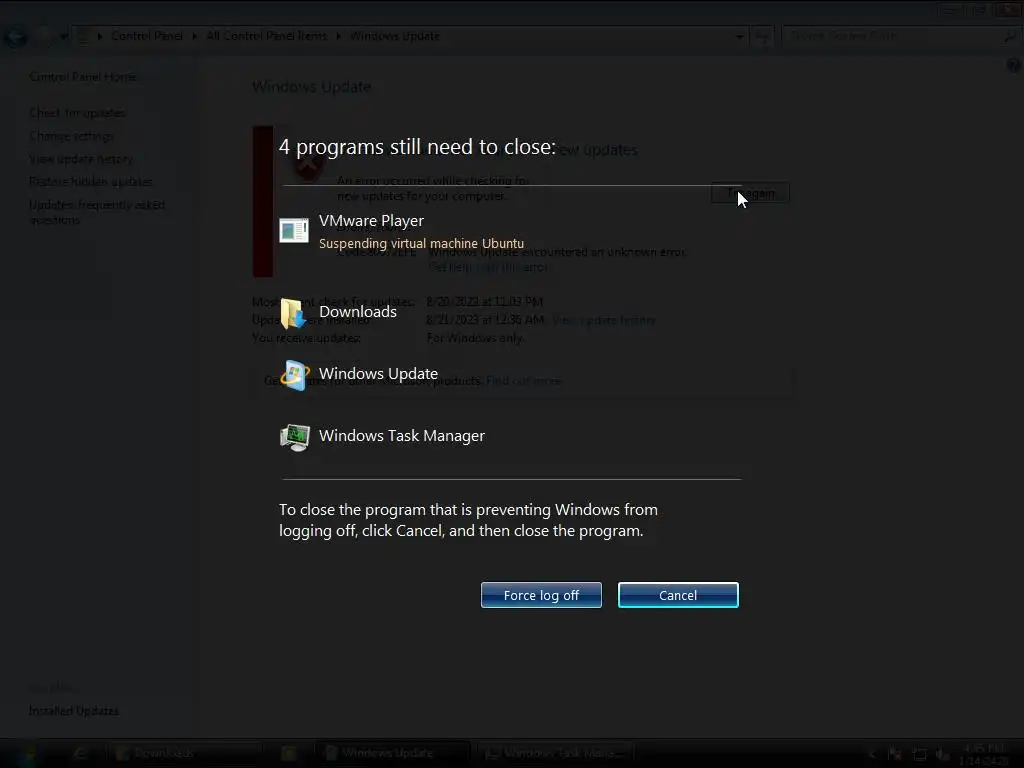Click the Windows Task Manager entry label
Image resolution: width=1024 pixels, height=768 pixels.
tap(402, 436)
